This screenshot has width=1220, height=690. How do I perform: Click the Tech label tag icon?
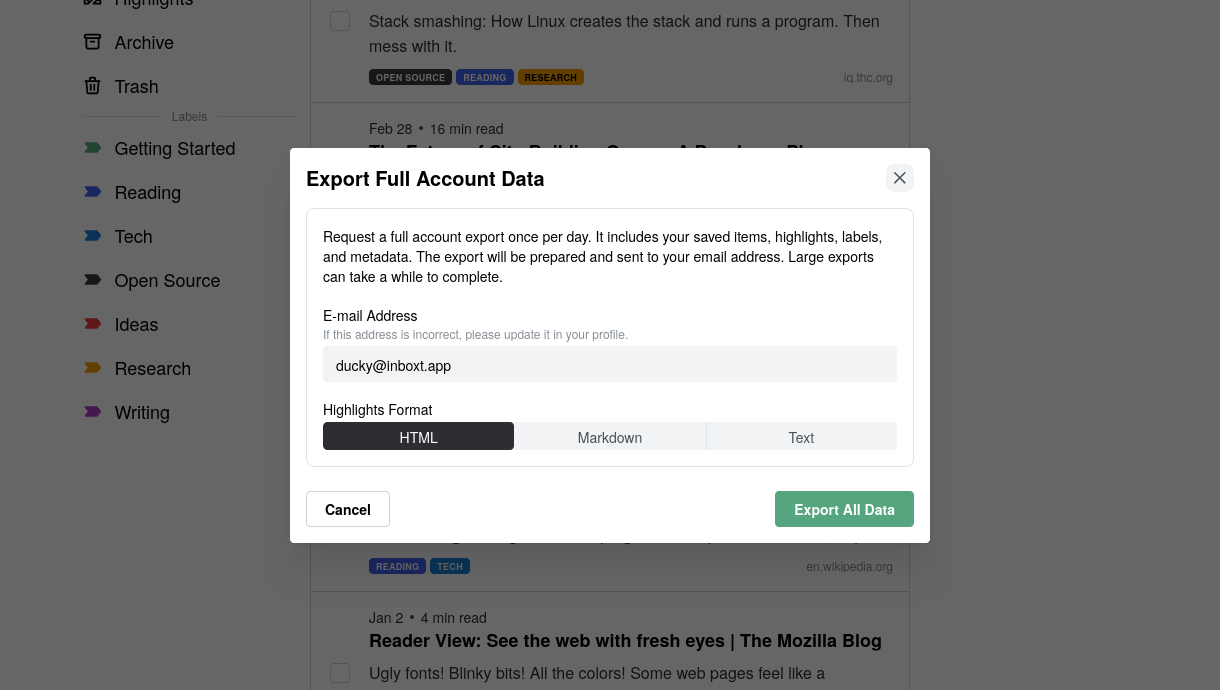tap(92, 236)
